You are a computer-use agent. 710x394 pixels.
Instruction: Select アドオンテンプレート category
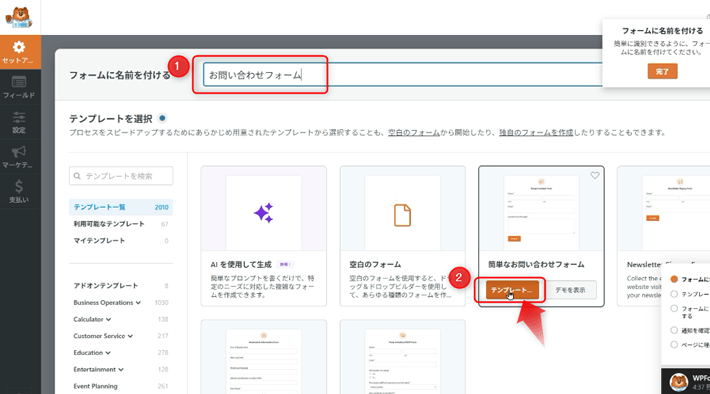[121, 286]
